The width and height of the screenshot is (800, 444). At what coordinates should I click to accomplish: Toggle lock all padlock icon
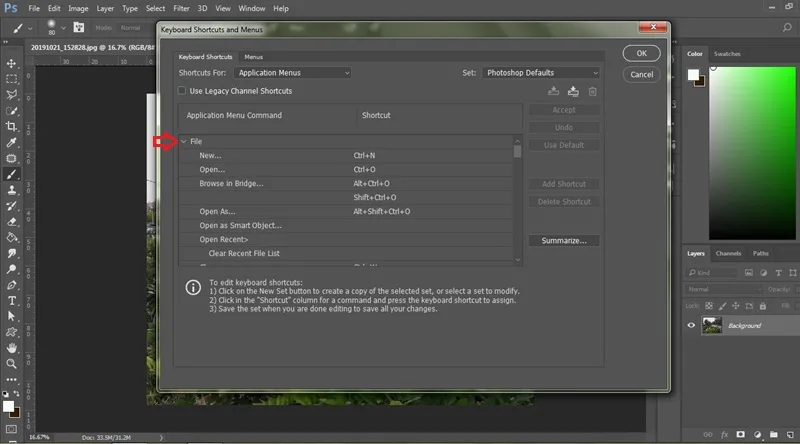click(x=763, y=306)
